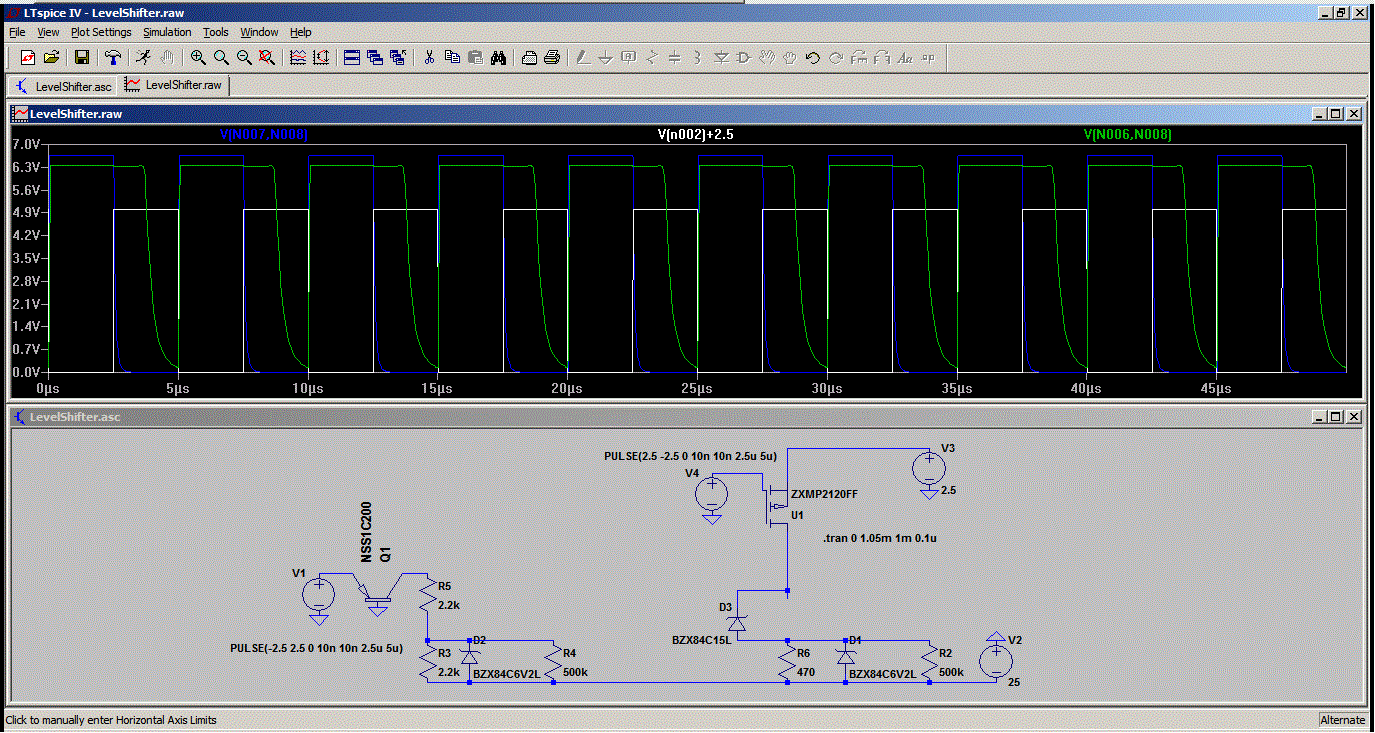The image size is (1375, 733).
Task: Click the Copy icon
Action: (452, 58)
